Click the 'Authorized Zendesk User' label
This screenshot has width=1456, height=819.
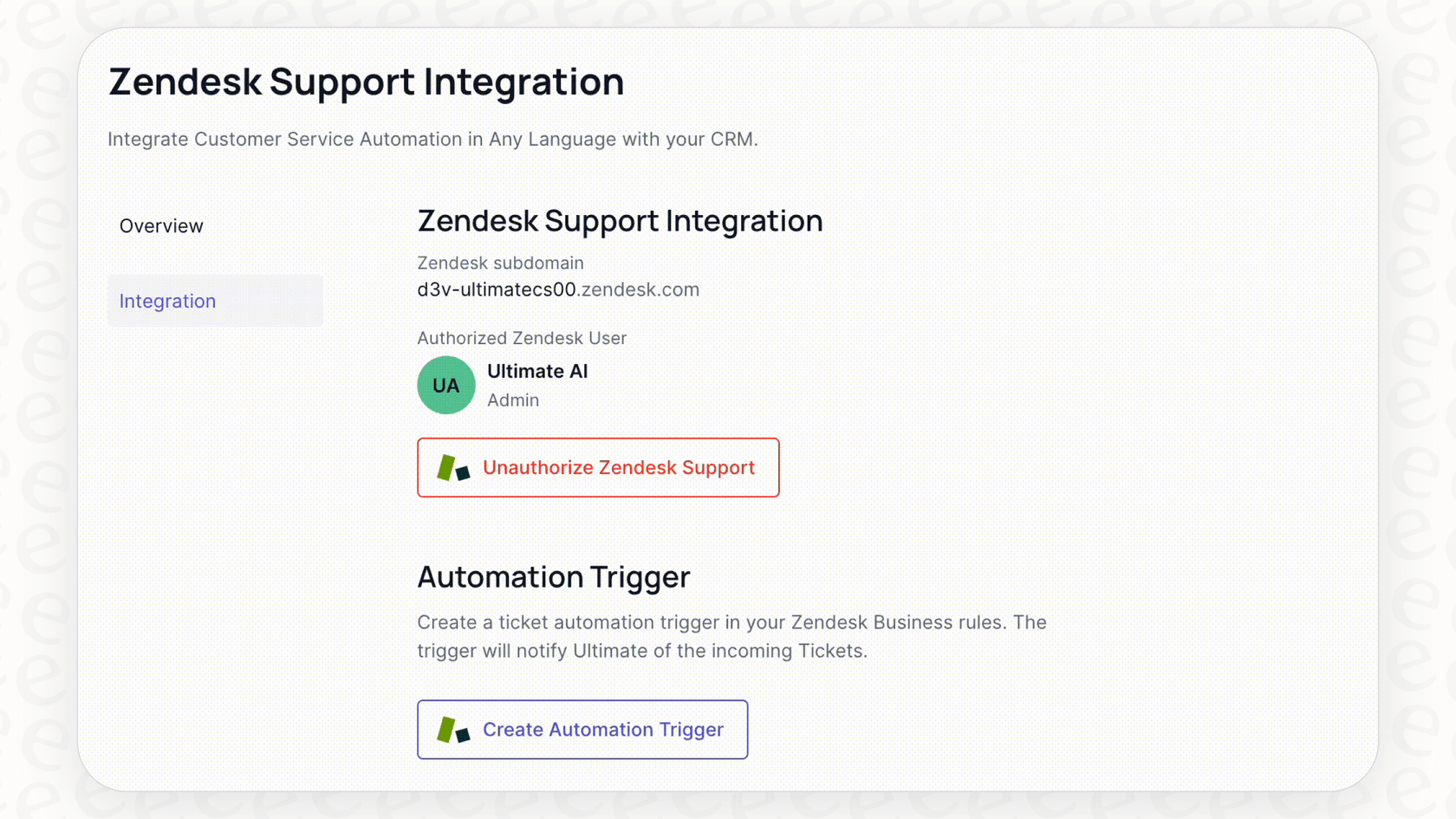[522, 338]
